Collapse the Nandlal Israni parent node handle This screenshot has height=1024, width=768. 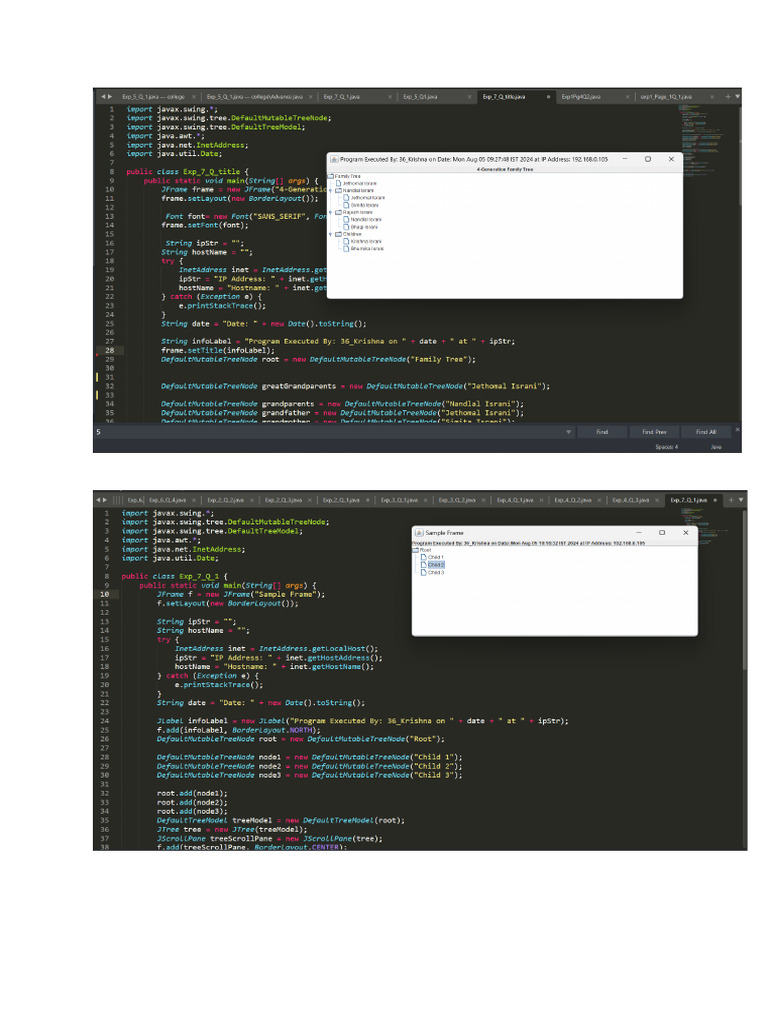click(x=330, y=191)
